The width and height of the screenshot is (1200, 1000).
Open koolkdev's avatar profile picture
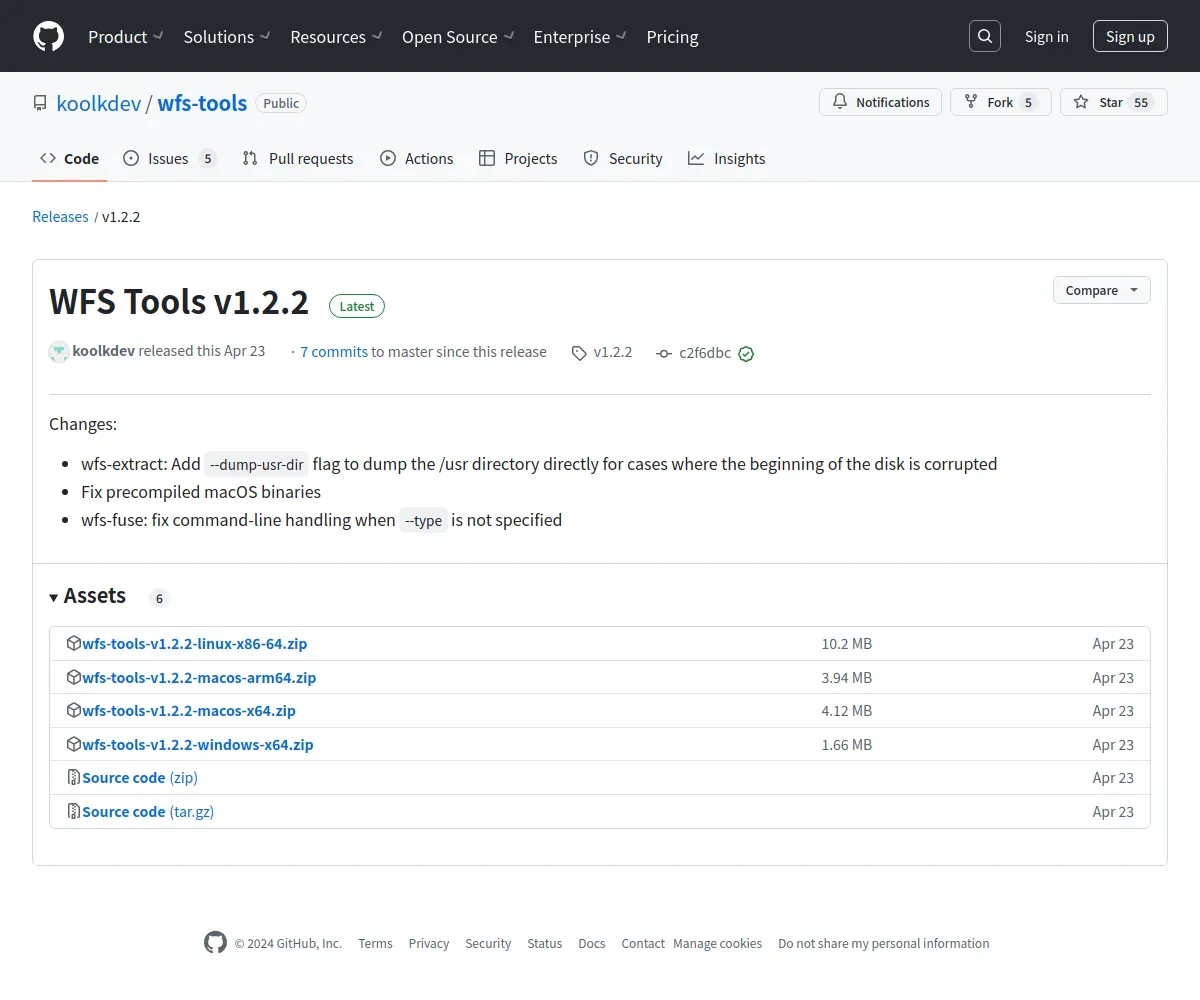coord(59,352)
